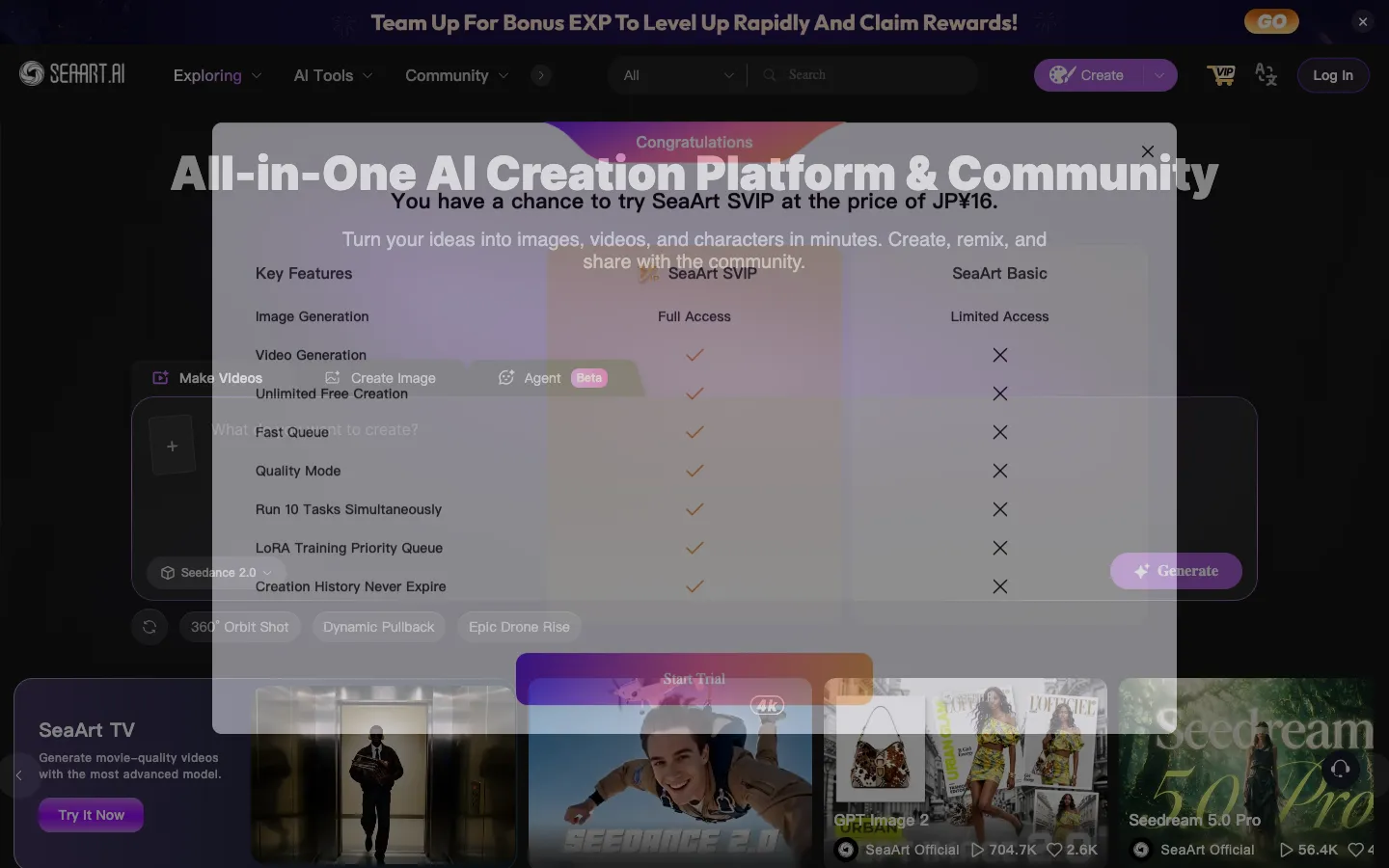Expand the Community menu
The width and height of the screenshot is (1389, 868).
coord(456,75)
